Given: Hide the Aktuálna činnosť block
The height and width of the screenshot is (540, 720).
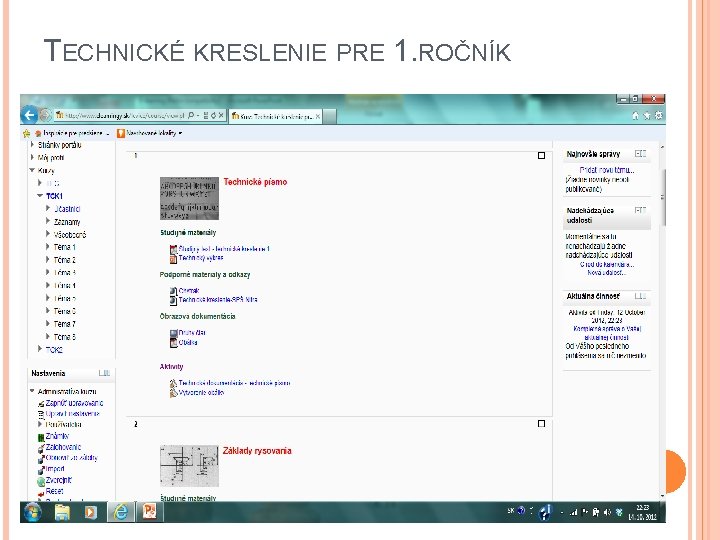Looking at the screenshot, I should (640, 297).
